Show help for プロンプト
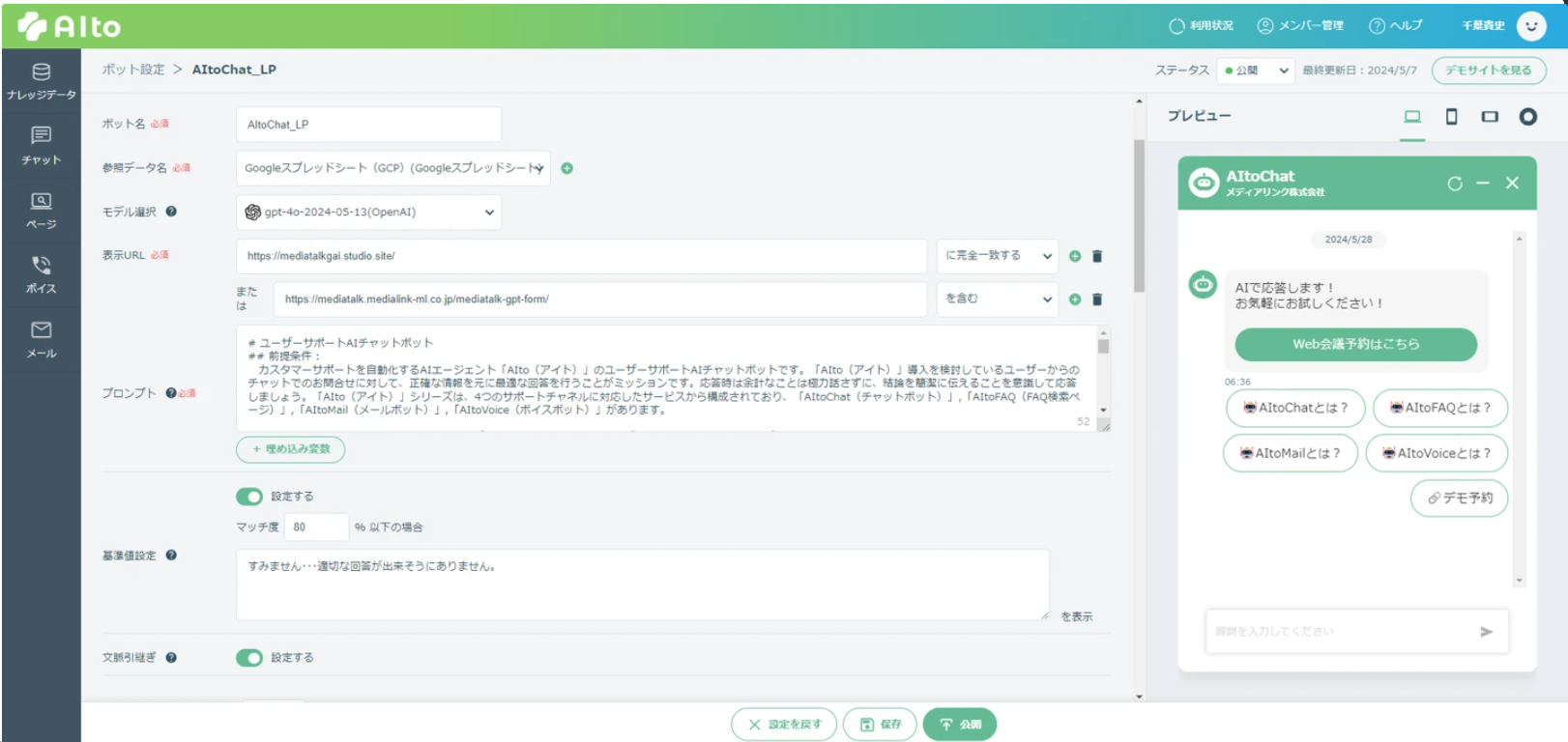Viewport: 1568px width, 742px height. pyautogui.click(x=171, y=393)
